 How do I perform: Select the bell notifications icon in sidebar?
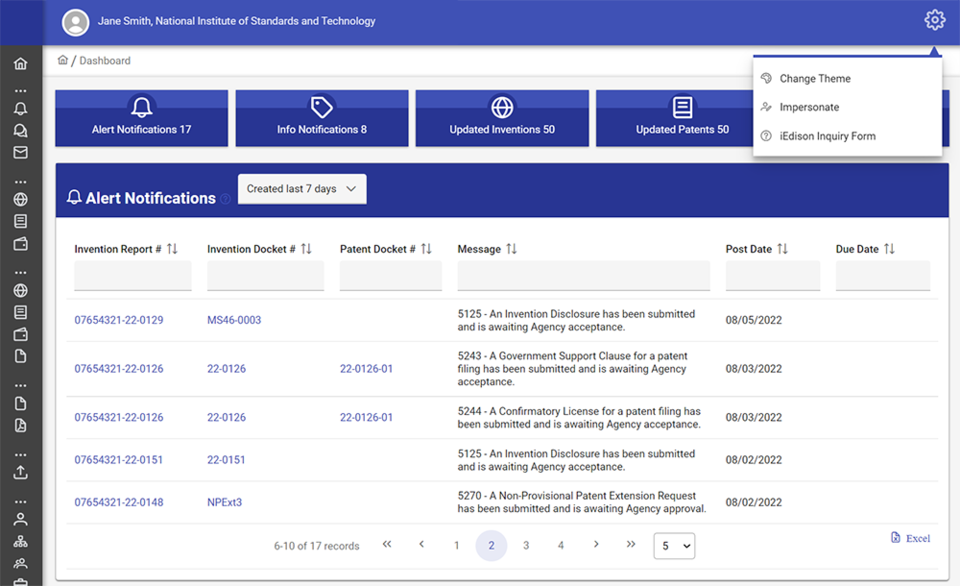[20, 108]
